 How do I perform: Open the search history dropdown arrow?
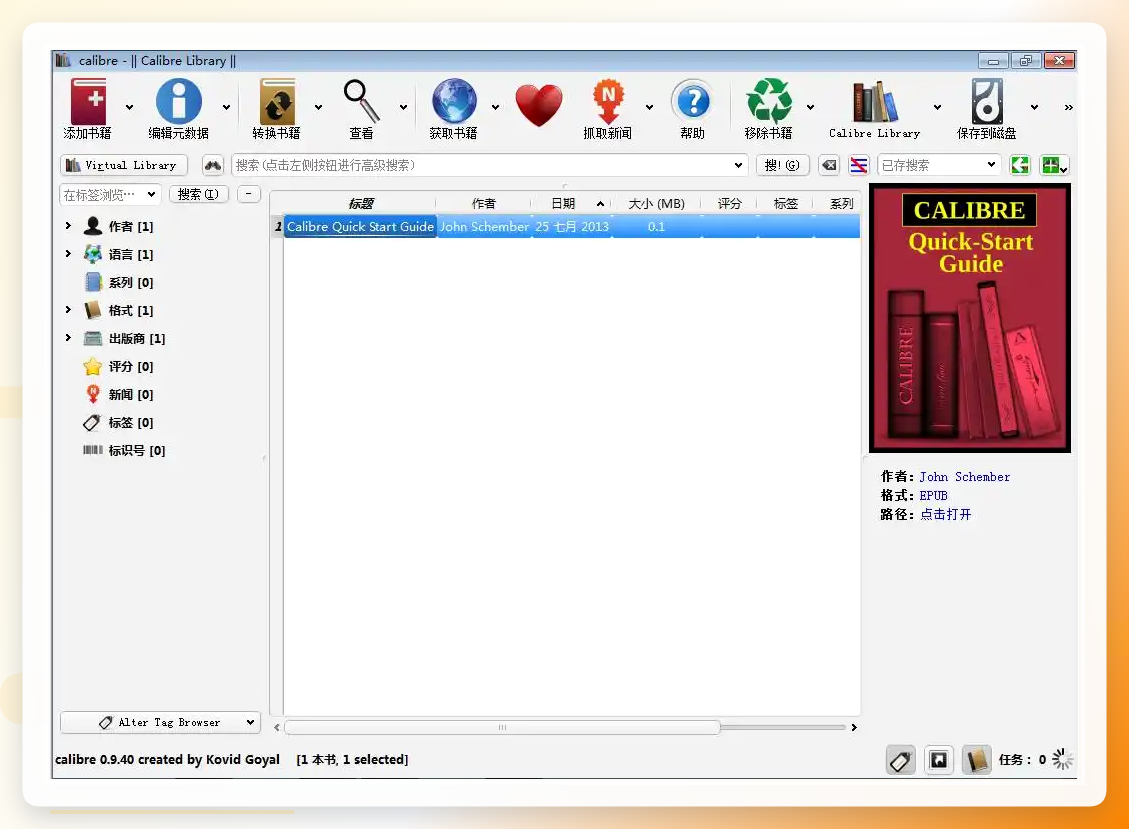(x=738, y=165)
